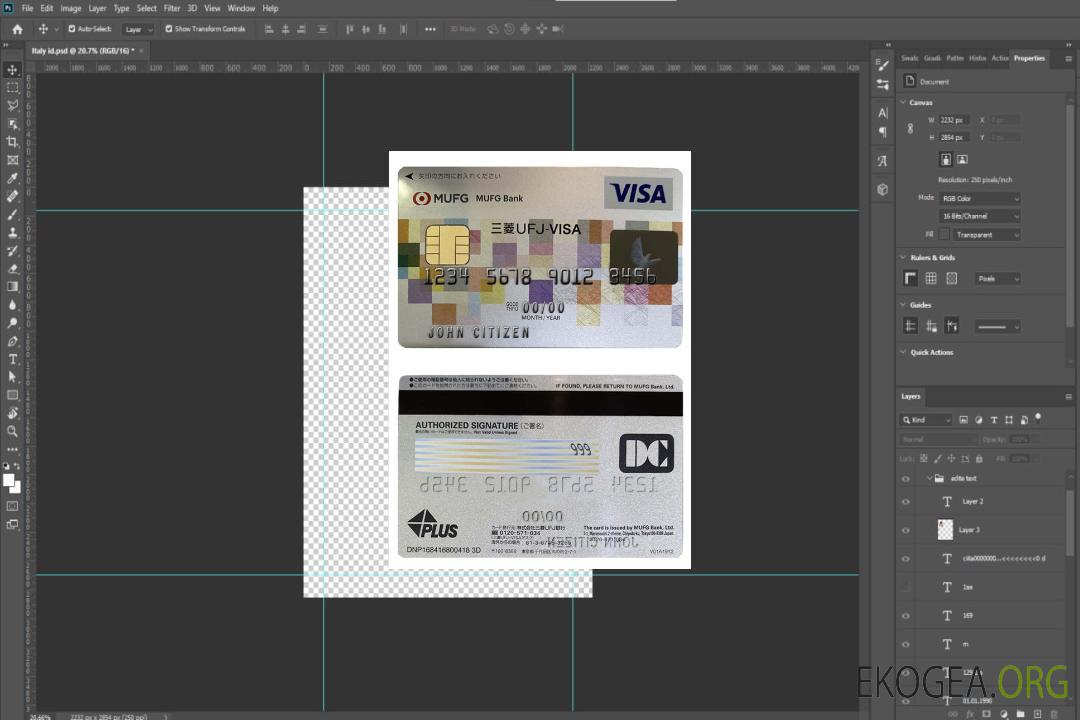Viewport: 1080px width, 720px height.
Task: Select the Gradient tool
Action: click(x=12, y=287)
